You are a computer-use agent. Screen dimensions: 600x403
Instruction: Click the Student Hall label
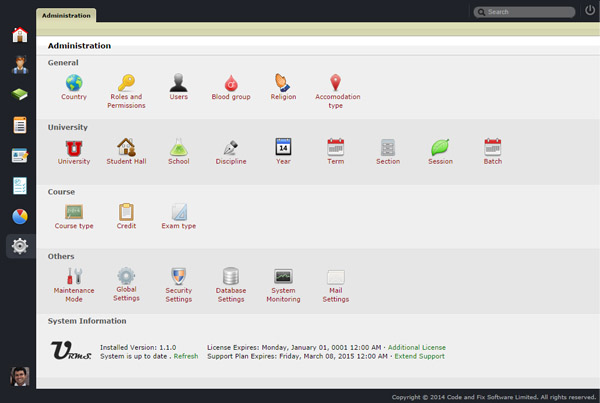point(126,161)
